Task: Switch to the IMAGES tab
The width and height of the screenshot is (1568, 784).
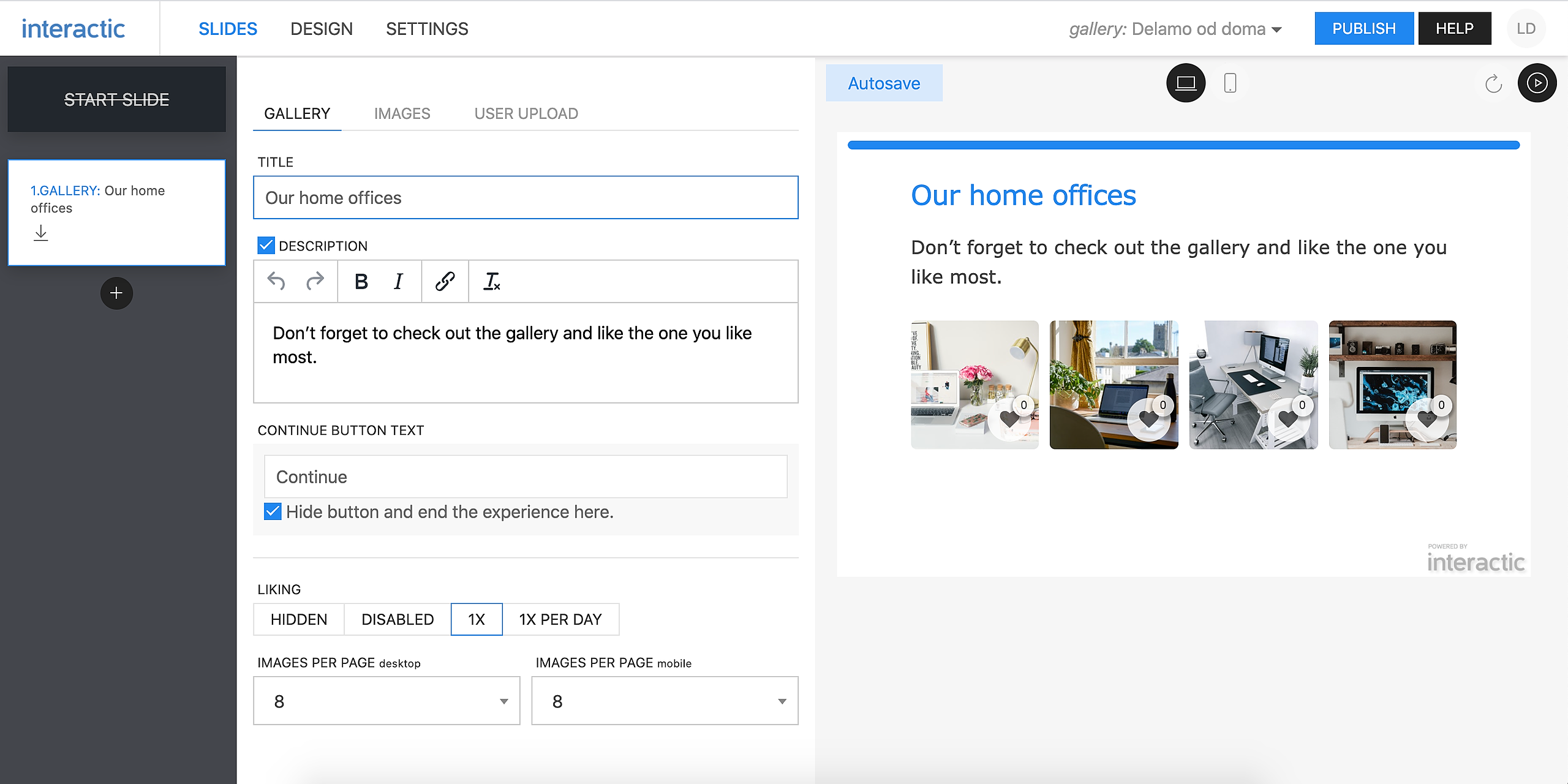Action: (x=402, y=113)
